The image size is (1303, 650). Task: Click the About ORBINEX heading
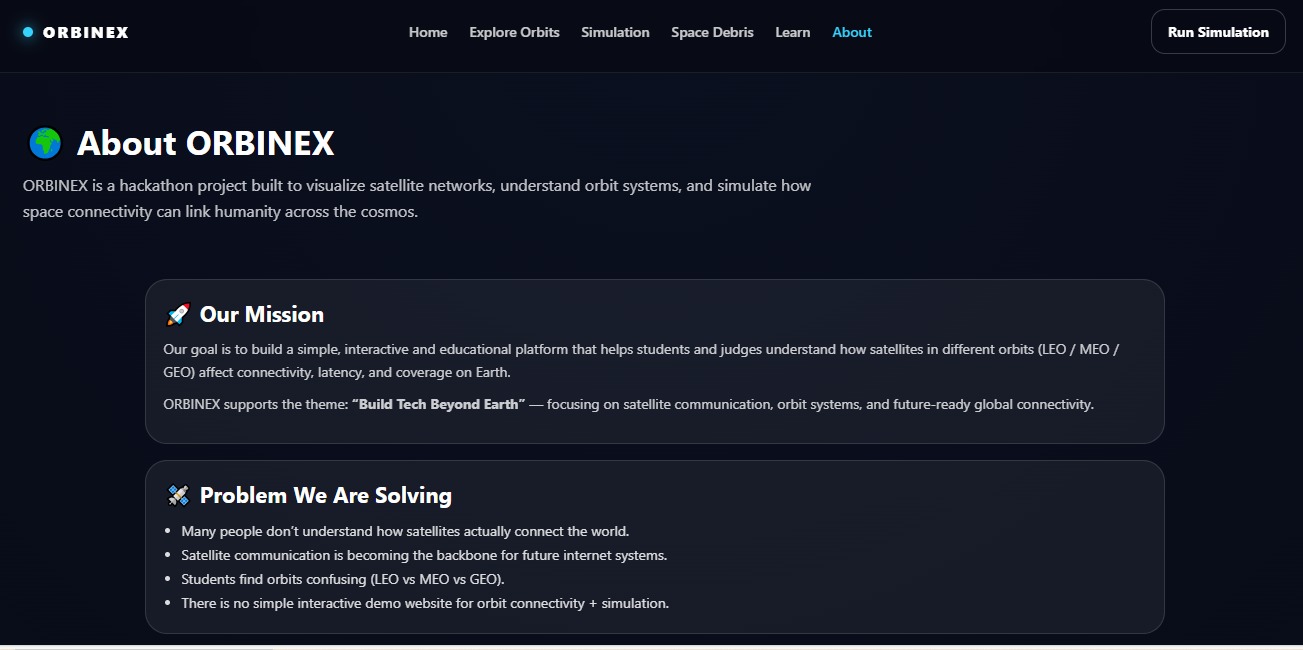205,143
